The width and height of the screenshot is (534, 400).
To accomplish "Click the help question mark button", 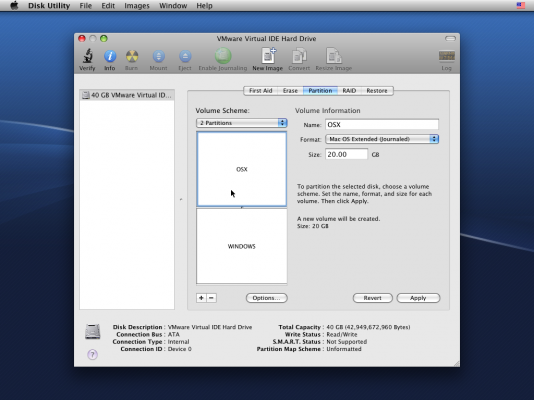I will (92, 354).
